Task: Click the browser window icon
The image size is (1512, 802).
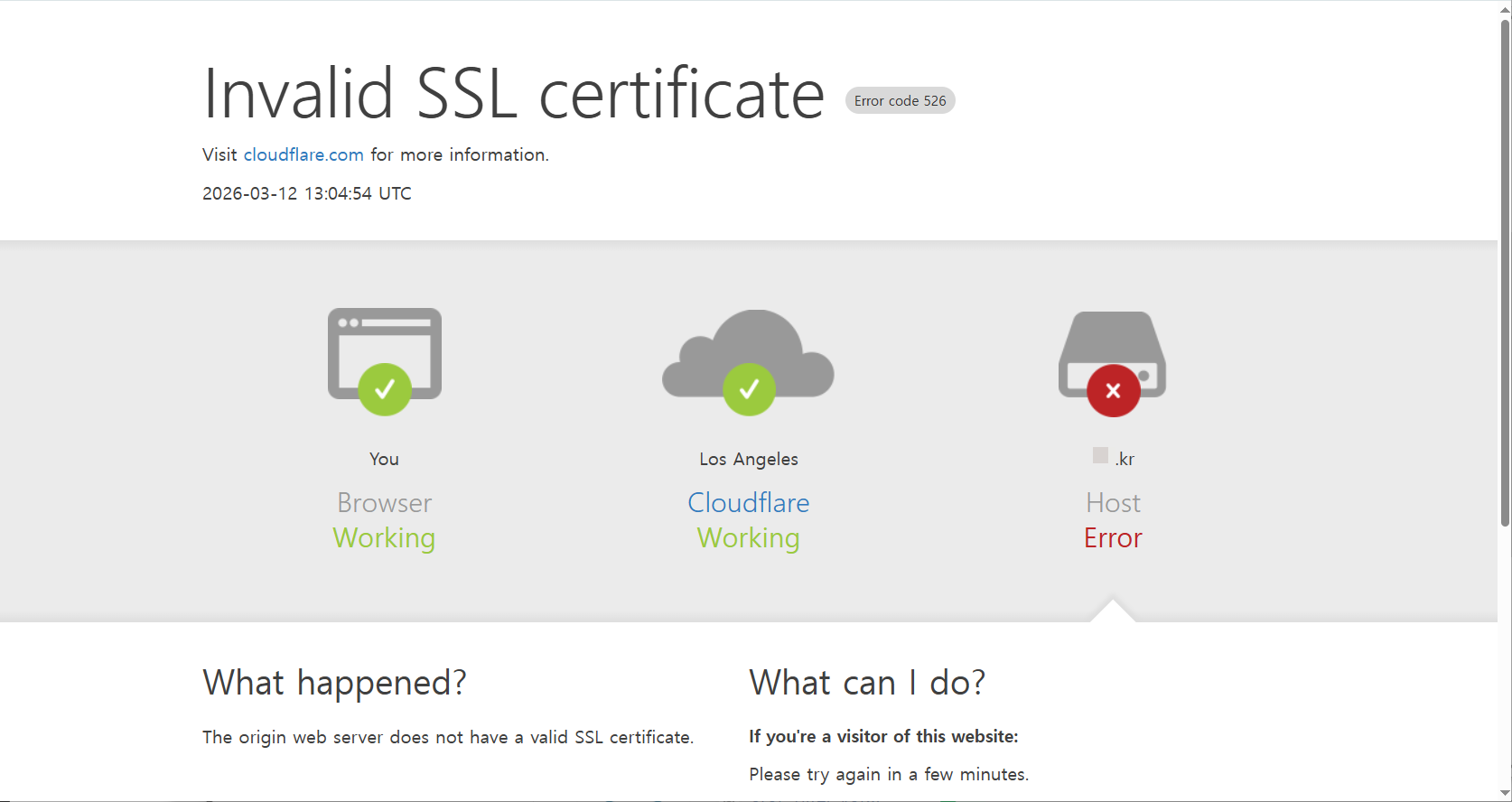Action: [x=385, y=354]
